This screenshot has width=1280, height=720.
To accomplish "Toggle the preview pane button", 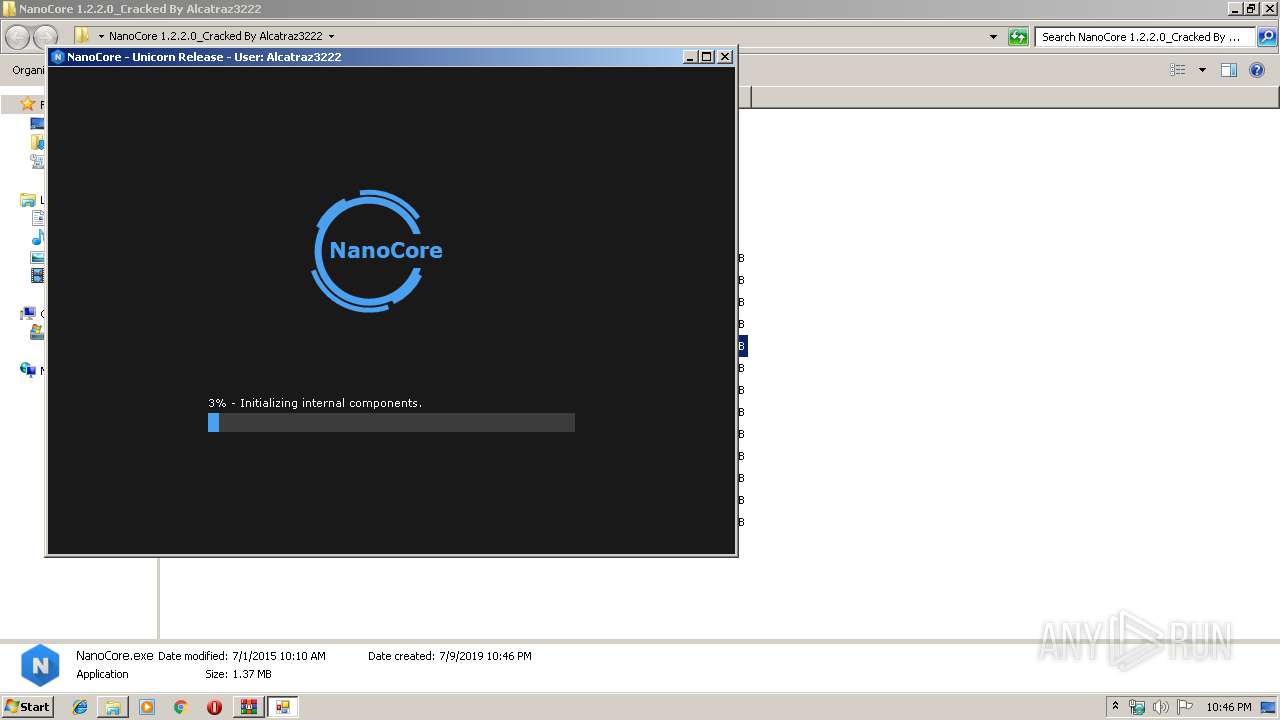I will coord(1229,70).
